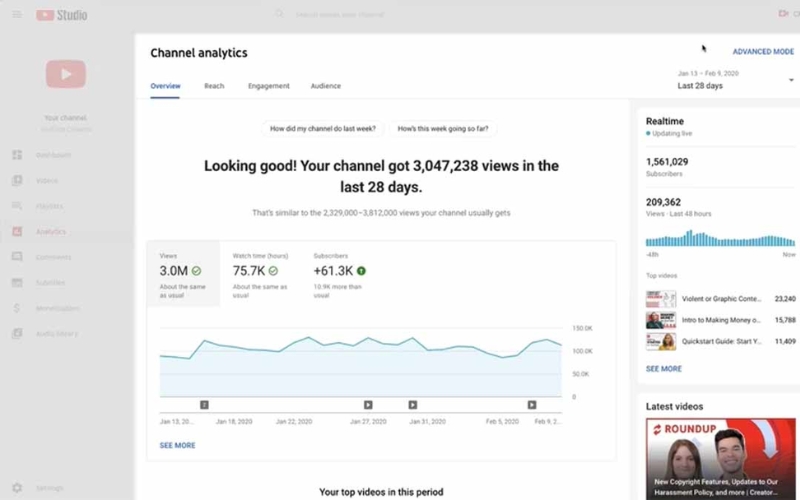Screen dimensions: 800x500
Task: Click 'How did my channel do last week?'
Action: point(322,129)
